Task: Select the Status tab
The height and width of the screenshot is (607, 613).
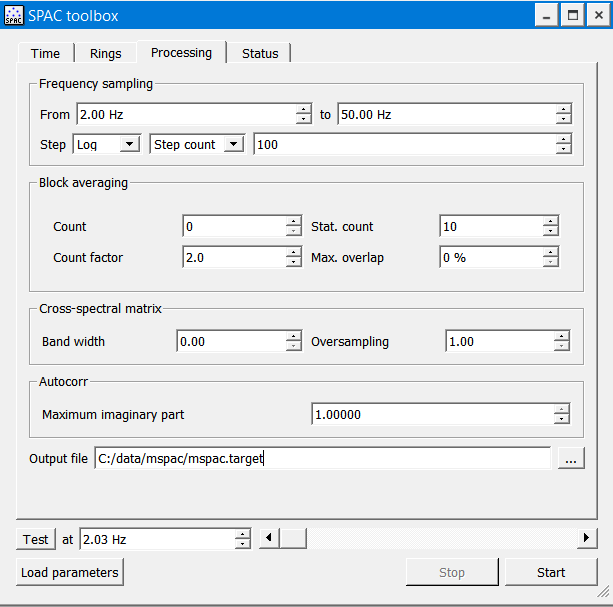Action: click(260, 54)
